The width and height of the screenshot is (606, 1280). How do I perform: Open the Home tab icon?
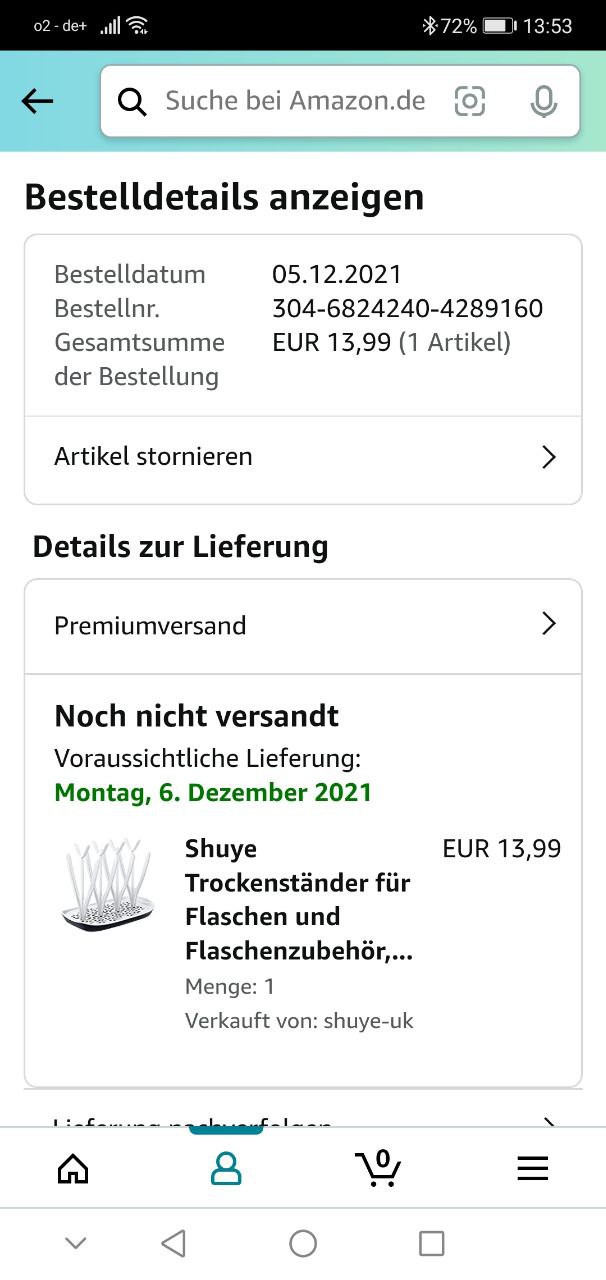click(73, 1168)
